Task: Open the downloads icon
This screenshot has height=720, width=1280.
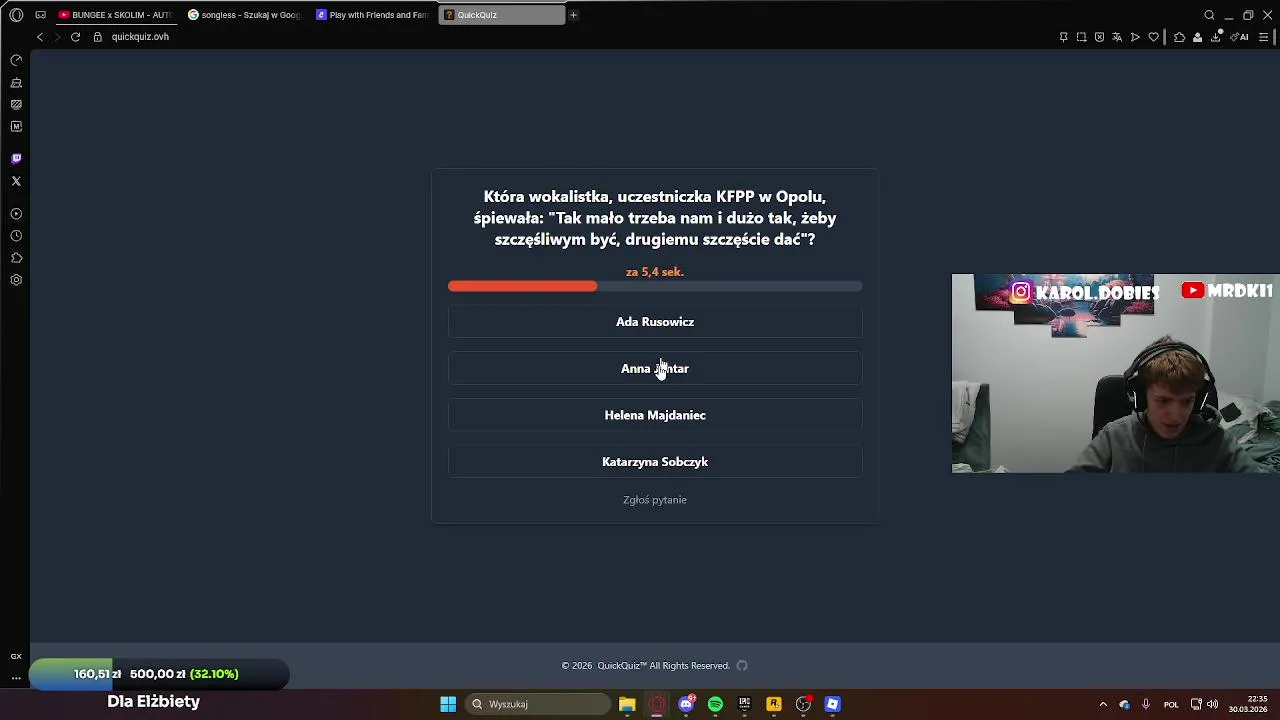Action: point(1216,37)
